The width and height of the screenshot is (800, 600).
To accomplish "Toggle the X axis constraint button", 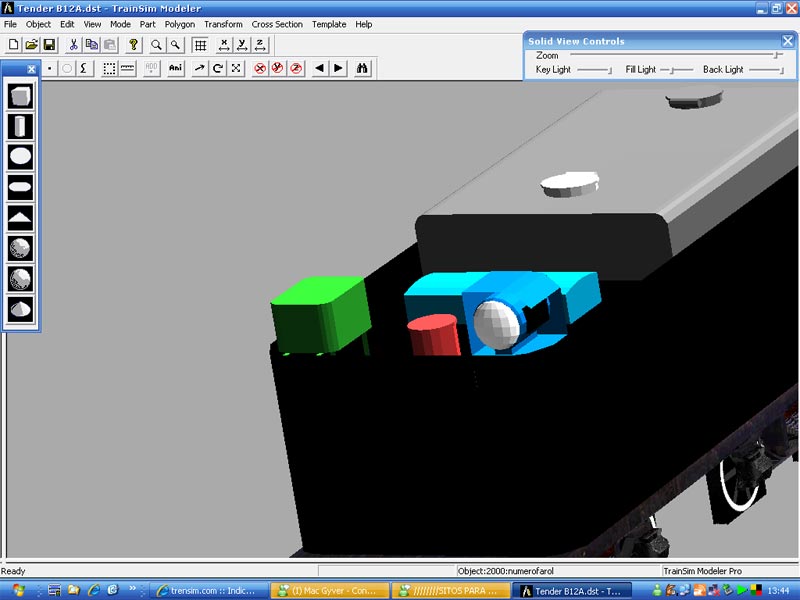I will click(x=225, y=45).
